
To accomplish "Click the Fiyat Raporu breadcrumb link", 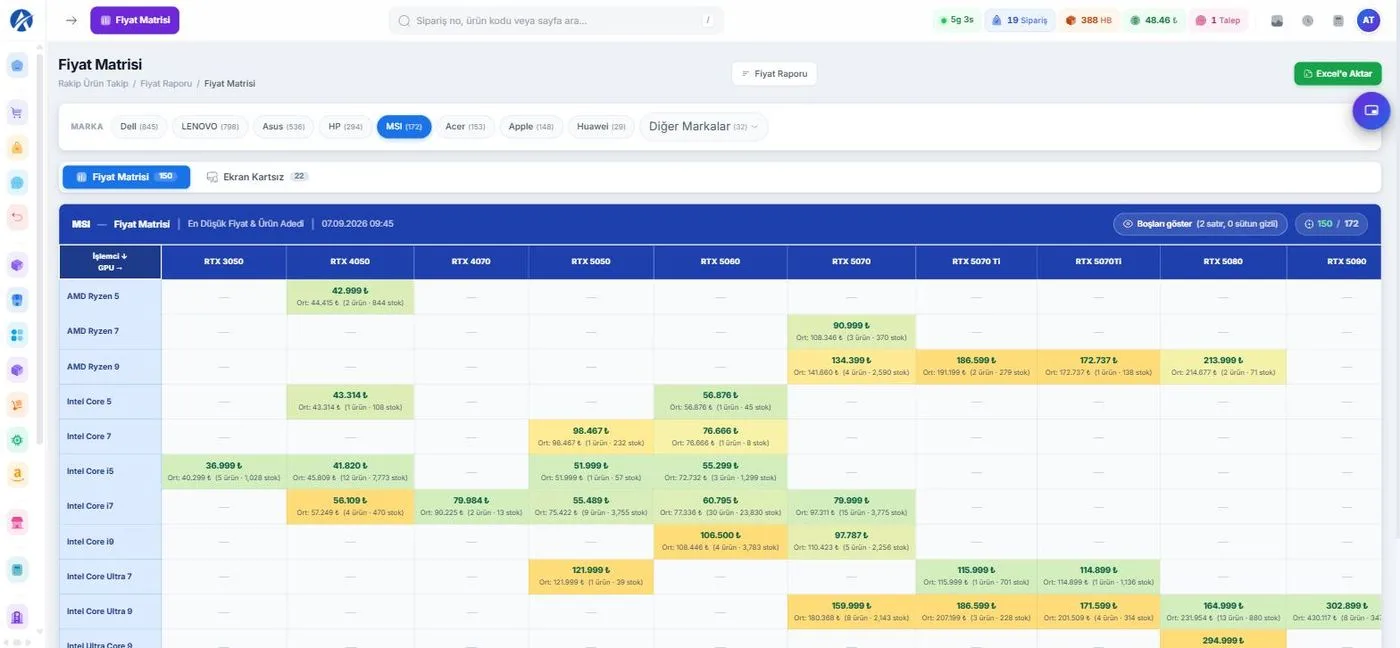I will 166,84.
